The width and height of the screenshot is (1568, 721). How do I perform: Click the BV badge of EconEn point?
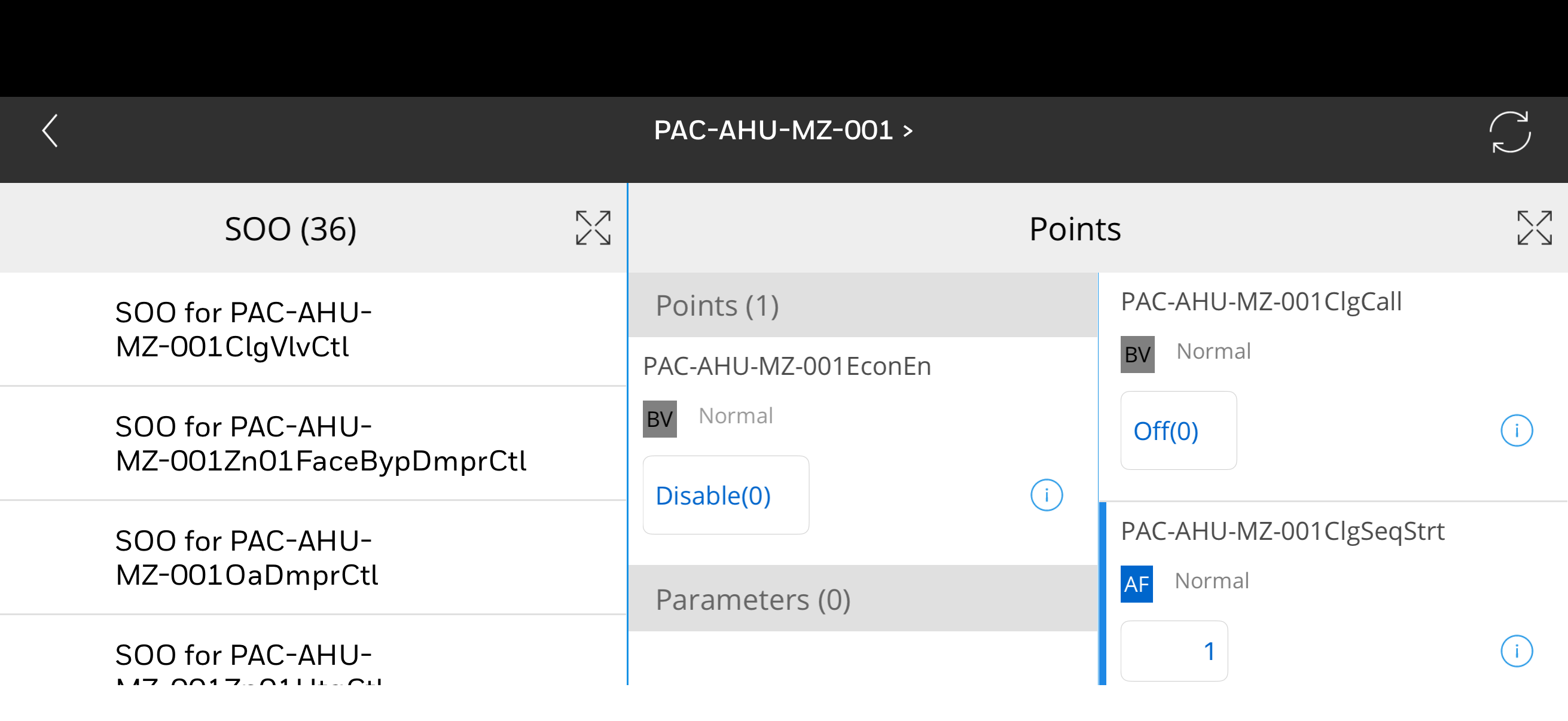click(660, 418)
